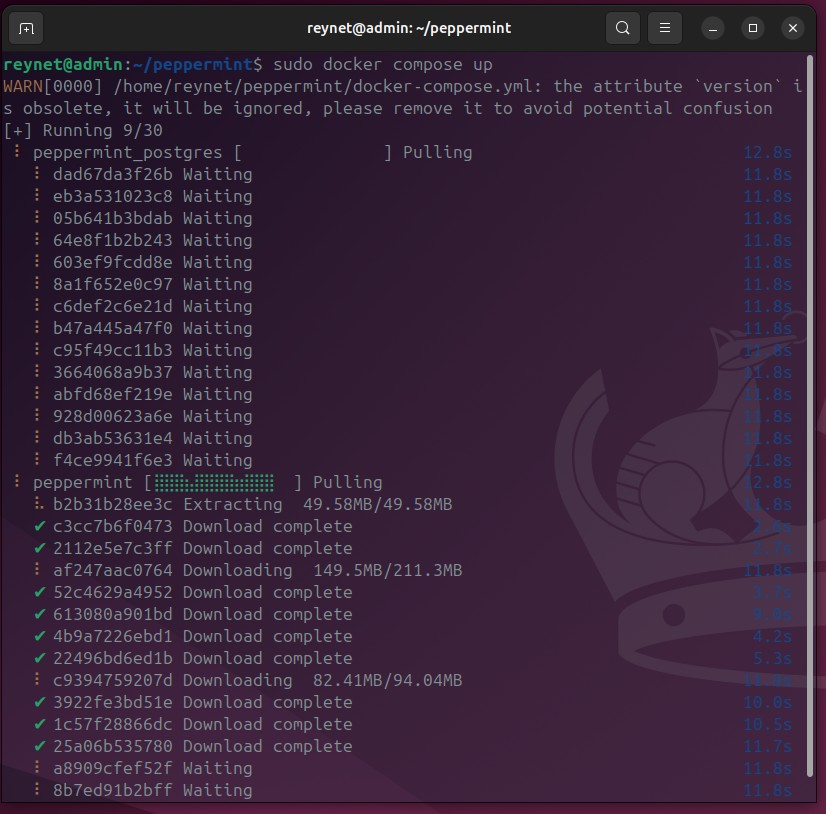
Task: Click layer hash 'a8909cfef52f'
Action: (x=113, y=769)
